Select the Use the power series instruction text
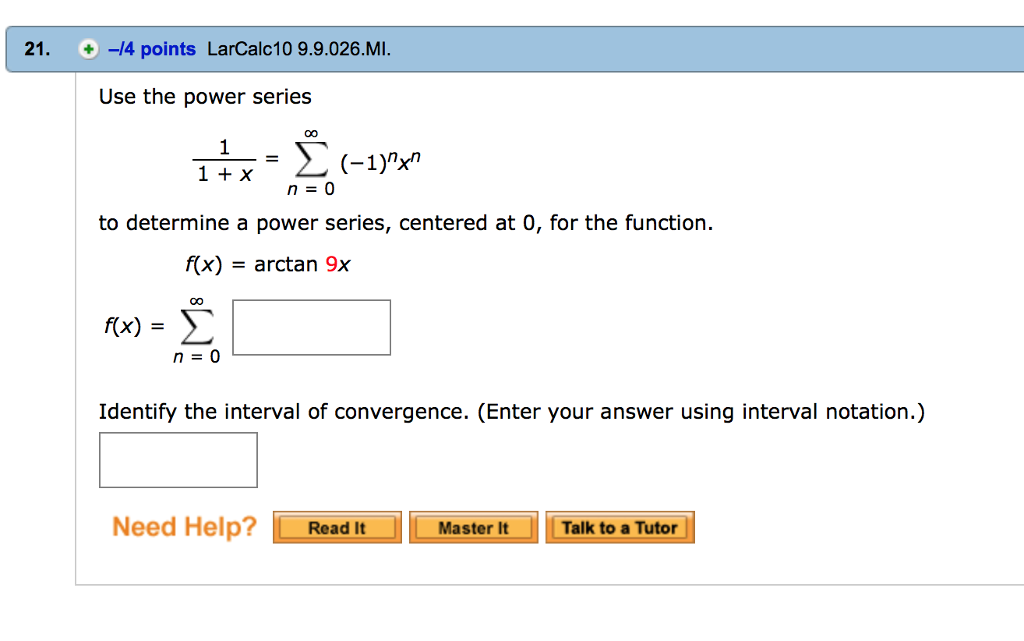The image size is (1024, 641). pos(205,96)
